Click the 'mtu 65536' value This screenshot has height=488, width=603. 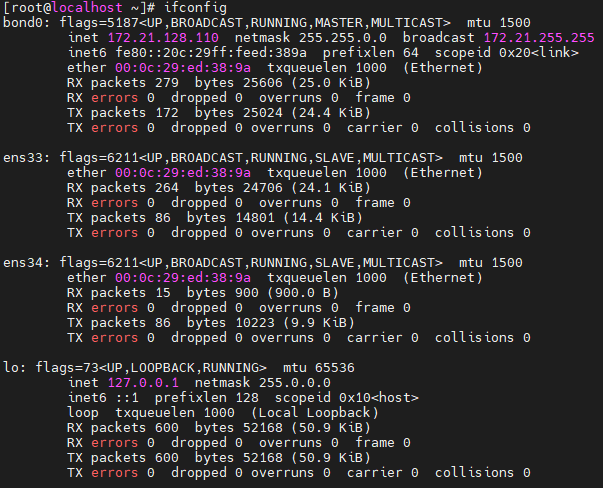click(319, 368)
